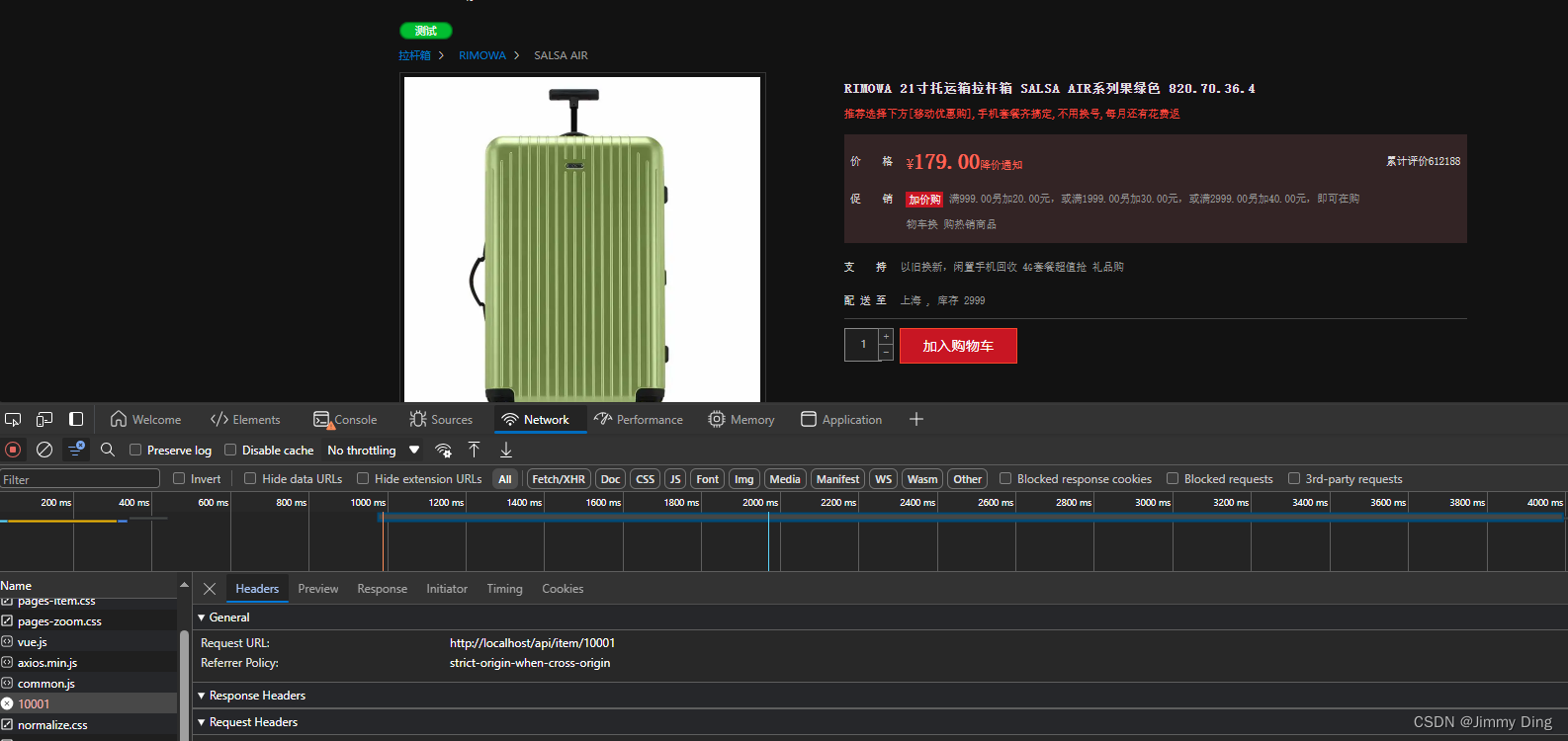Click the Application window icon
The image size is (1568, 741).
click(809, 419)
